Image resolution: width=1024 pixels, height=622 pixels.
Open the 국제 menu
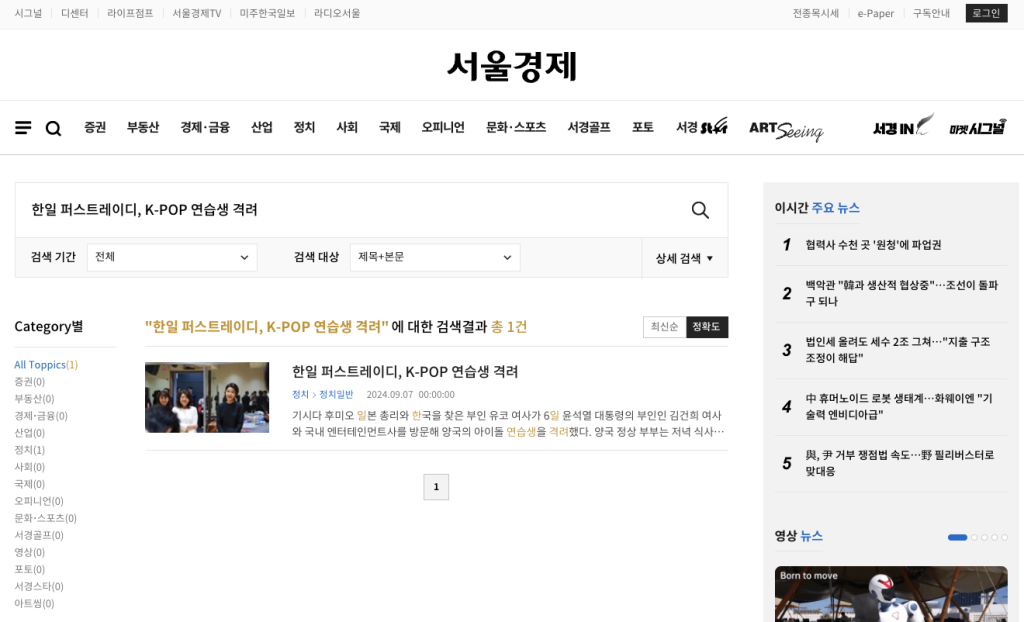point(390,127)
